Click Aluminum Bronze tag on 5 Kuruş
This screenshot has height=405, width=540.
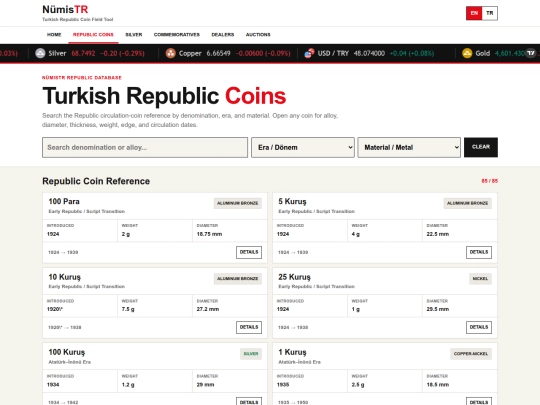point(468,203)
